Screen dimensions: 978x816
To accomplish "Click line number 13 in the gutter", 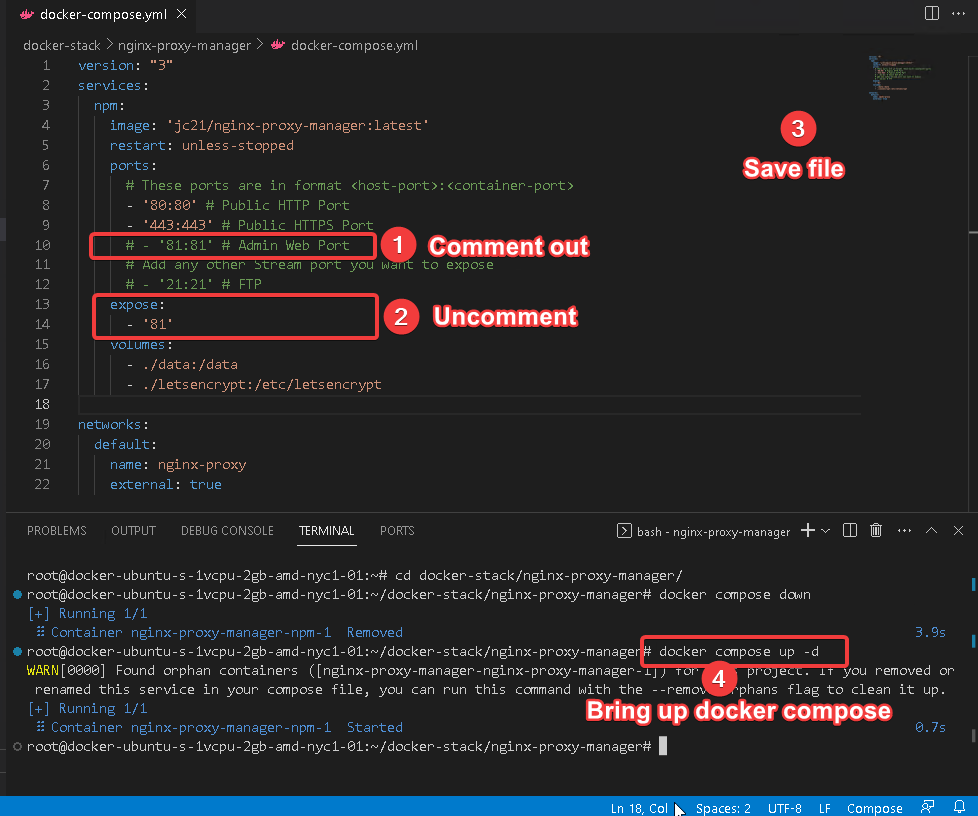I will pos(42,304).
